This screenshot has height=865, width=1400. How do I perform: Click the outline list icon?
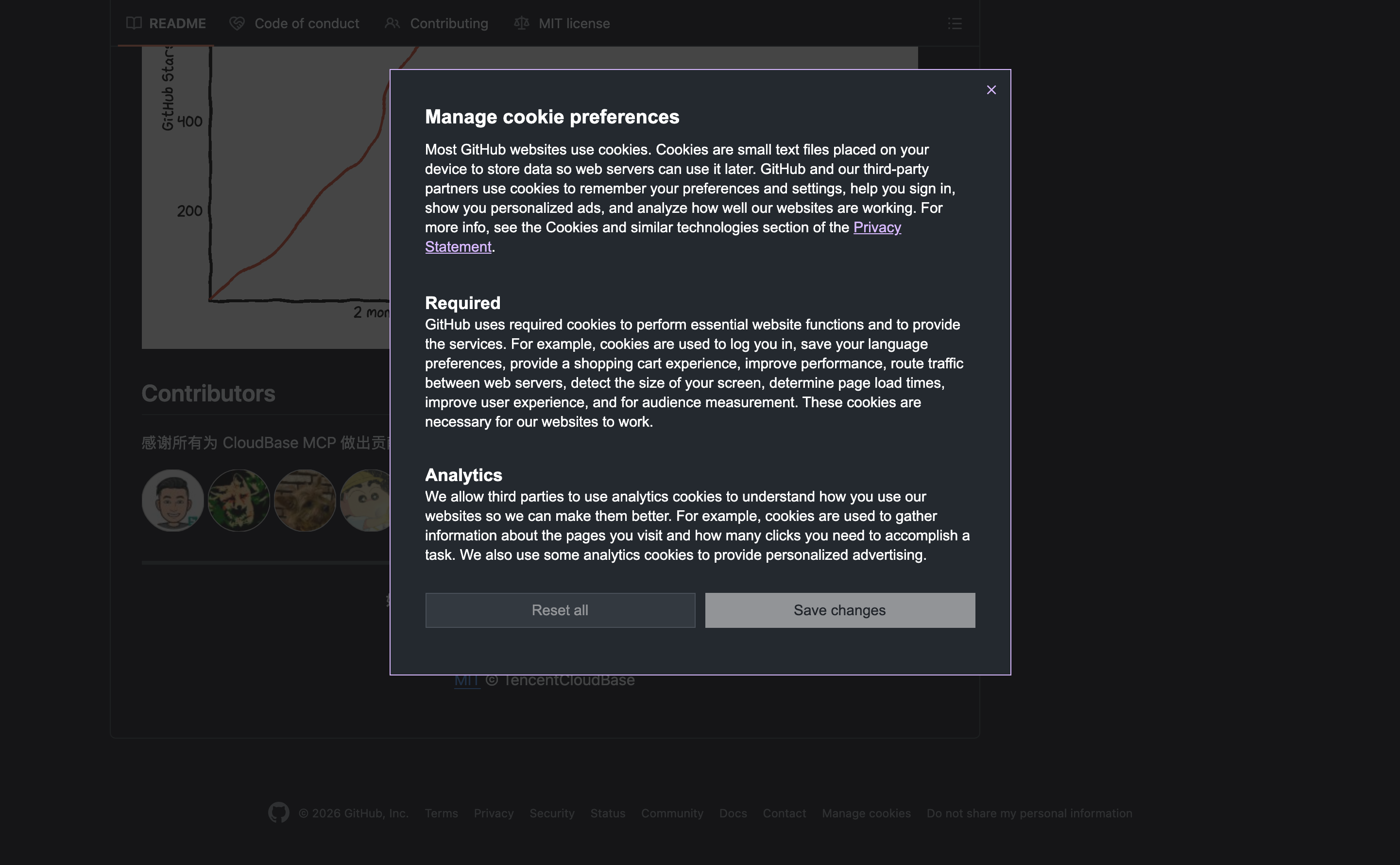click(955, 23)
